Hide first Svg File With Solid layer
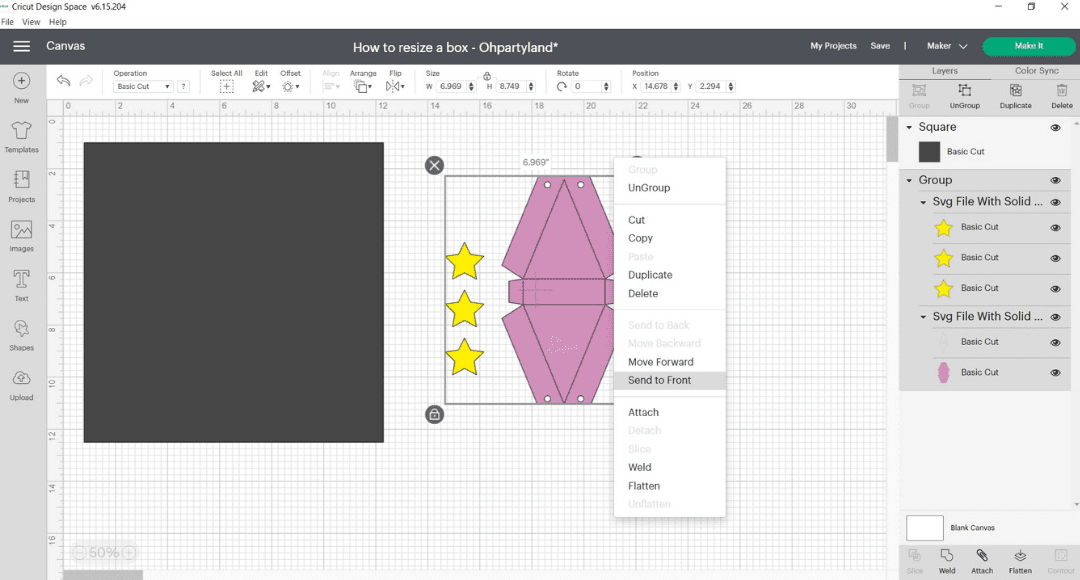Screen dimensions: 1080x580 click(1055, 202)
